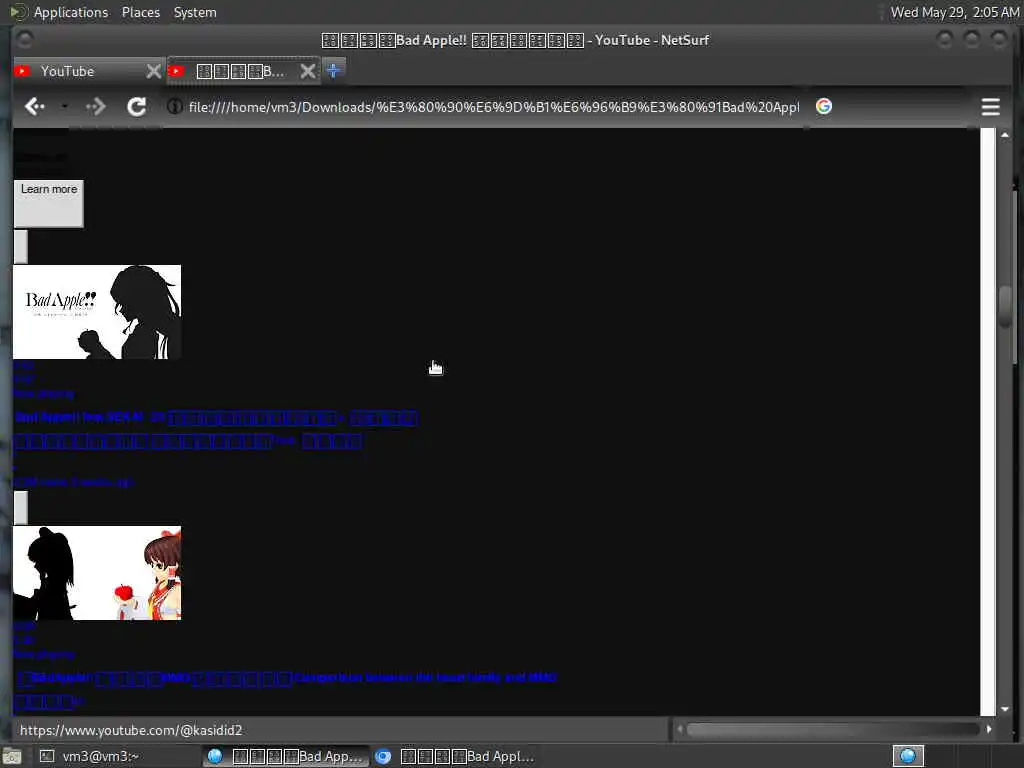Viewport: 1024px width, 768px height.
Task: Click the show desktop icon in taskbar
Action: tap(11, 757)
